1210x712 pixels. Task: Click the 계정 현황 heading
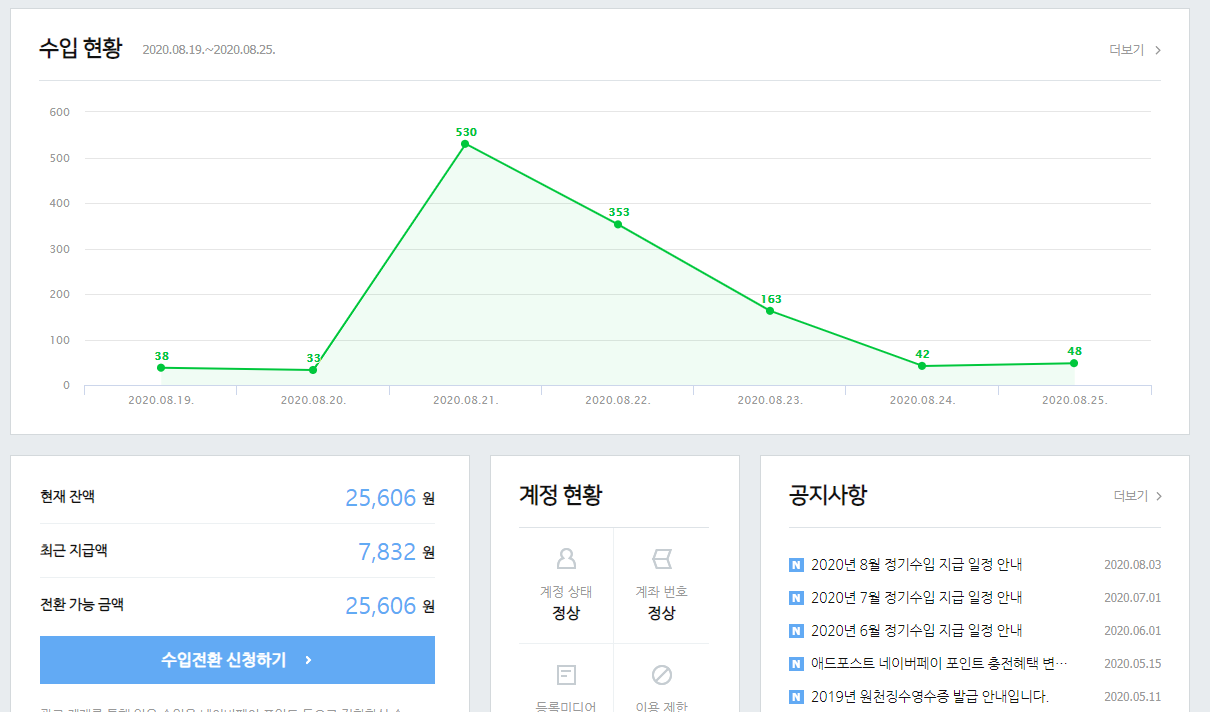pyautogui.click(x=561, y=494)
